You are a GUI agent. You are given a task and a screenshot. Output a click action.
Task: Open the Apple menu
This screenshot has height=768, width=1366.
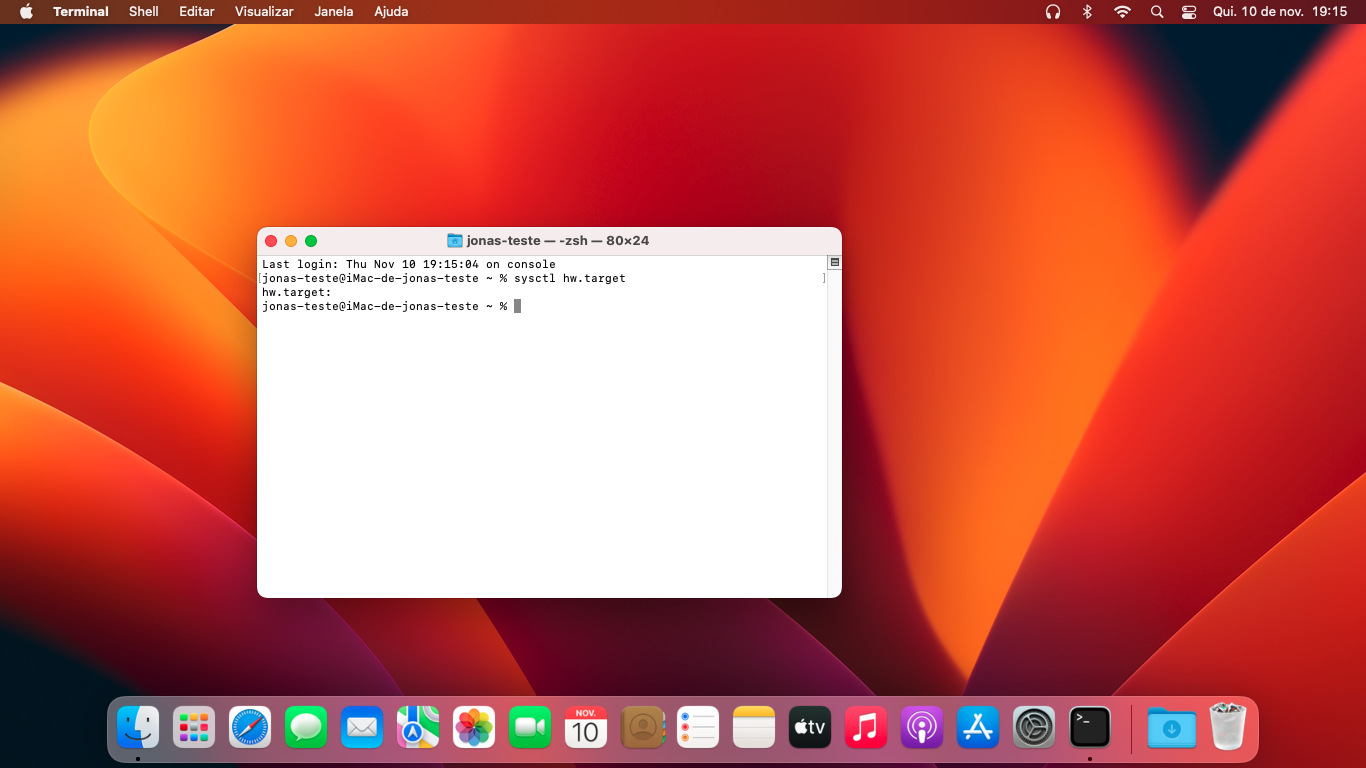point(26,12)
